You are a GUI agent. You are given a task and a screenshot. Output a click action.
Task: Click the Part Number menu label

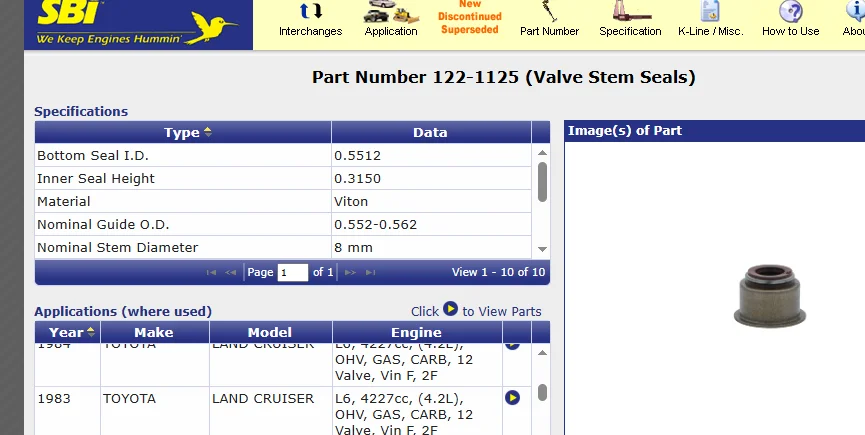pos(549,31)
